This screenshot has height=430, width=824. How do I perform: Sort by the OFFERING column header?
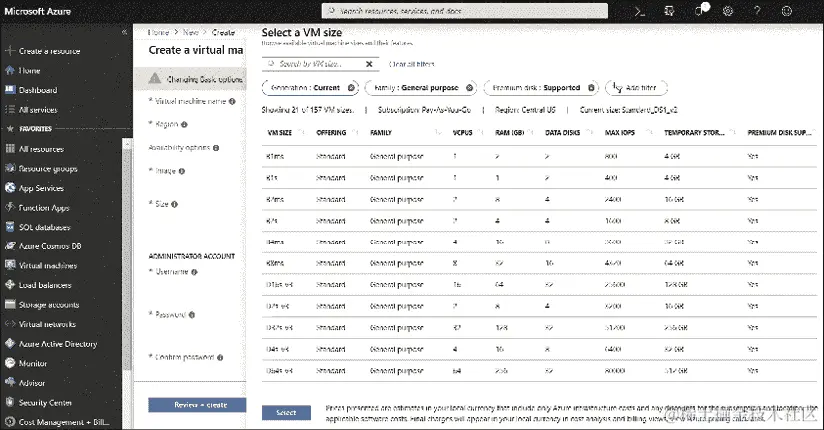(331, 132)
